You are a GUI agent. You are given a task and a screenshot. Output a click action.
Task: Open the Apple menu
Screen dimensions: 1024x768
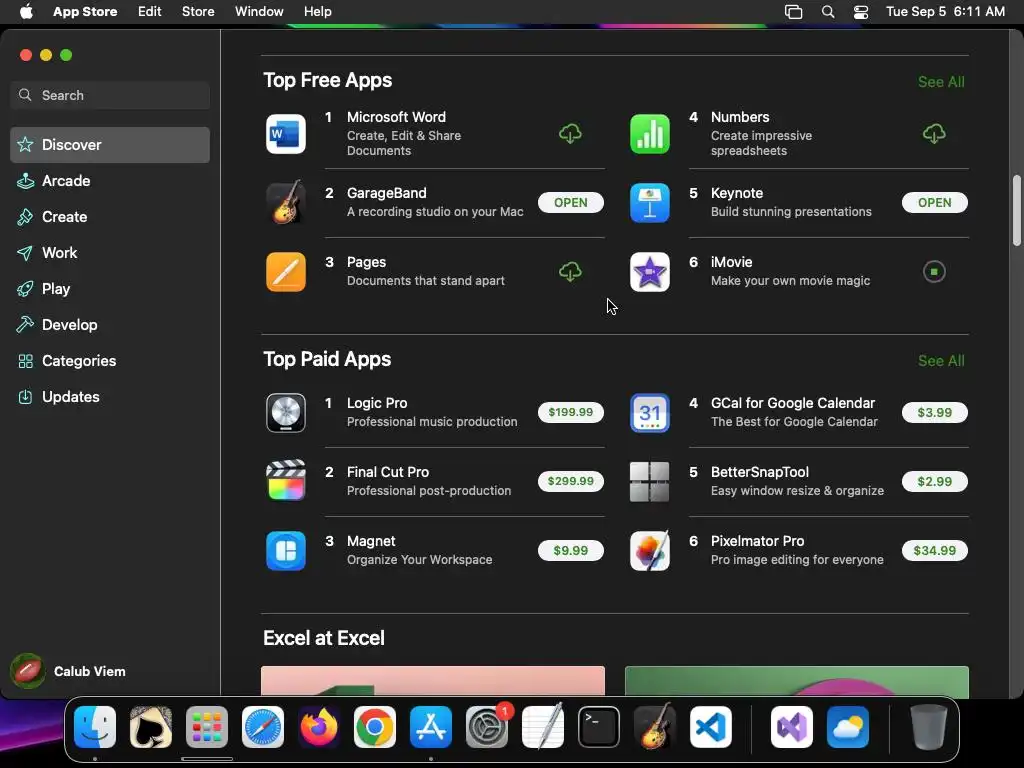coord(26,12)
